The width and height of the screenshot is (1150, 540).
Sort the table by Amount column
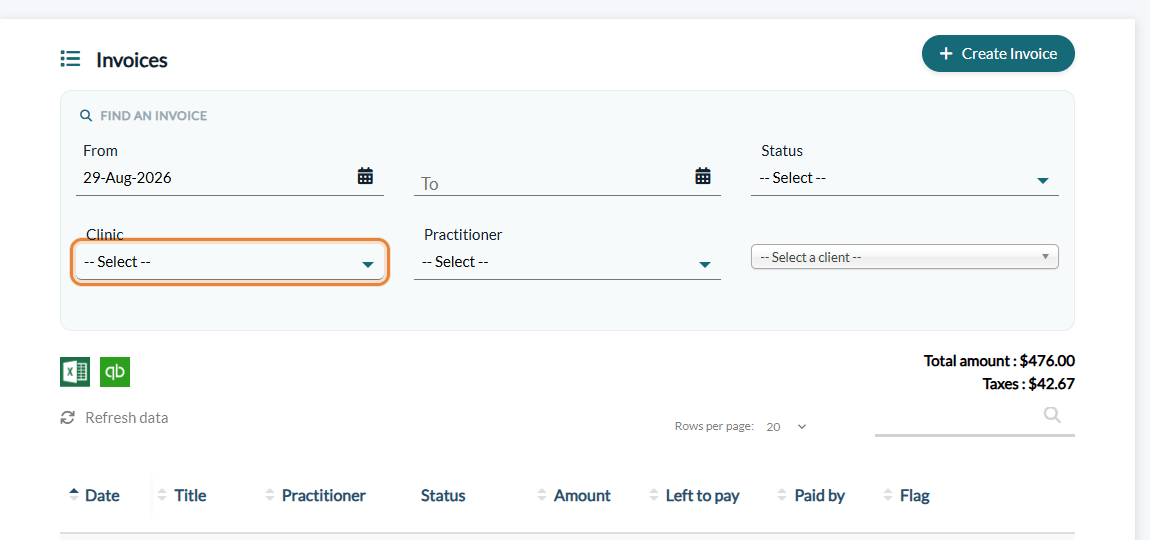574,495
